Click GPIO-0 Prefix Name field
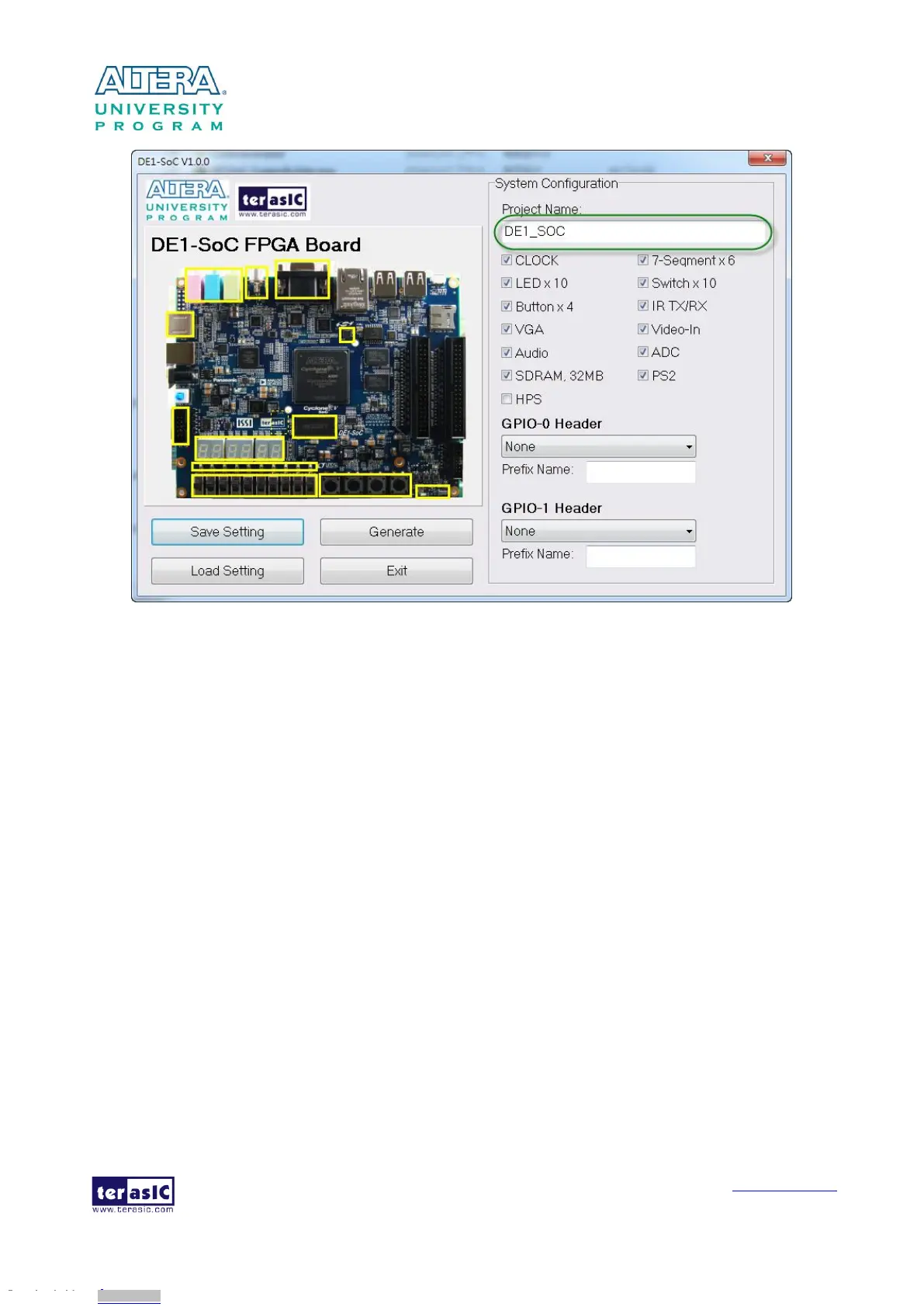The height and width of the screenshot is (1307, 924). pos(641,471)
